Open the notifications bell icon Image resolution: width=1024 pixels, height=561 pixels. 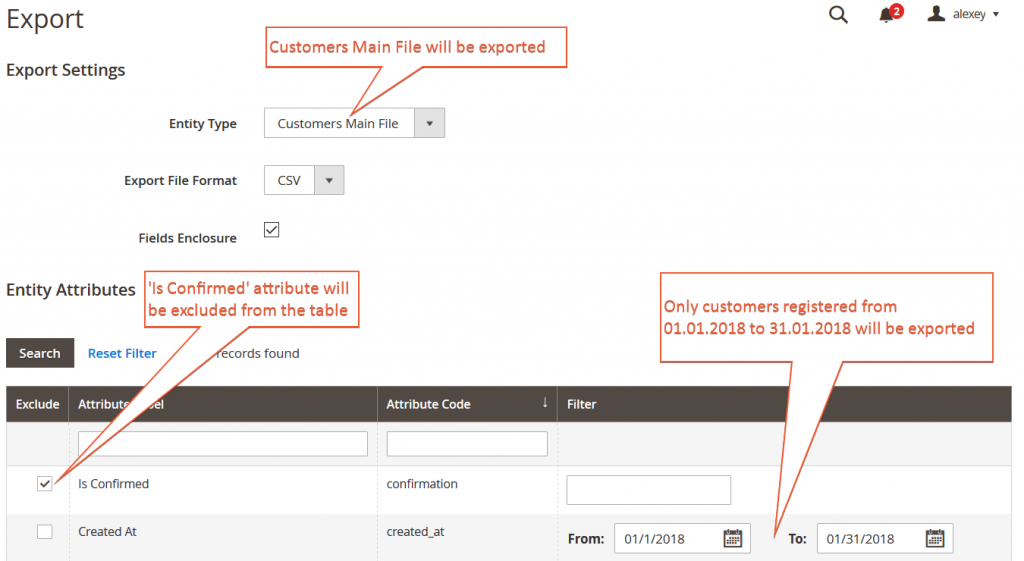click(886, 14)
